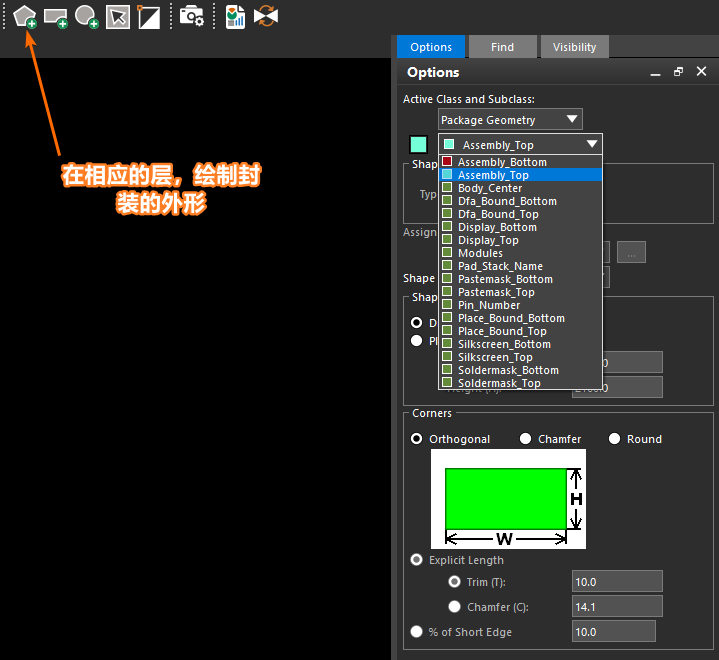Select the Orthogonal corners radio button
The image size is (719, 660).
click(x=417, y=439)
